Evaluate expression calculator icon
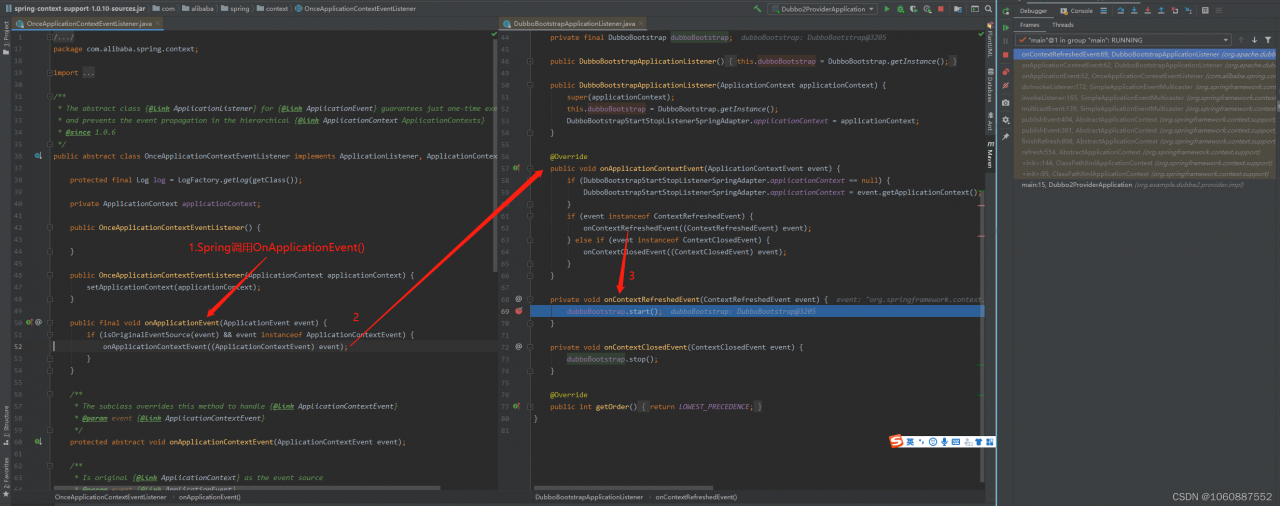The image size is (1280, 506). point(1205,11)
